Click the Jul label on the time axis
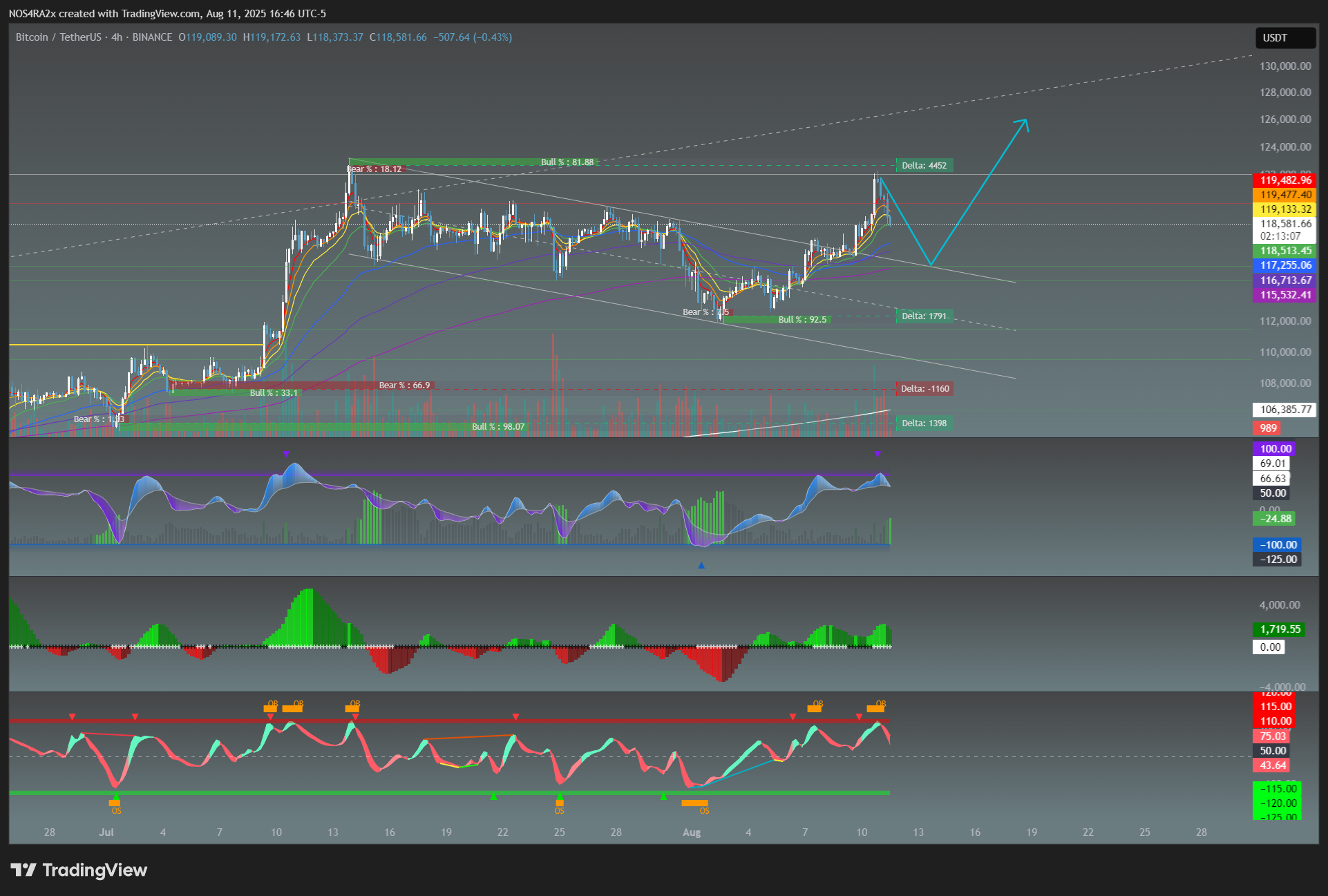This screenshot has width=1328, height=896. pos(106,832)
